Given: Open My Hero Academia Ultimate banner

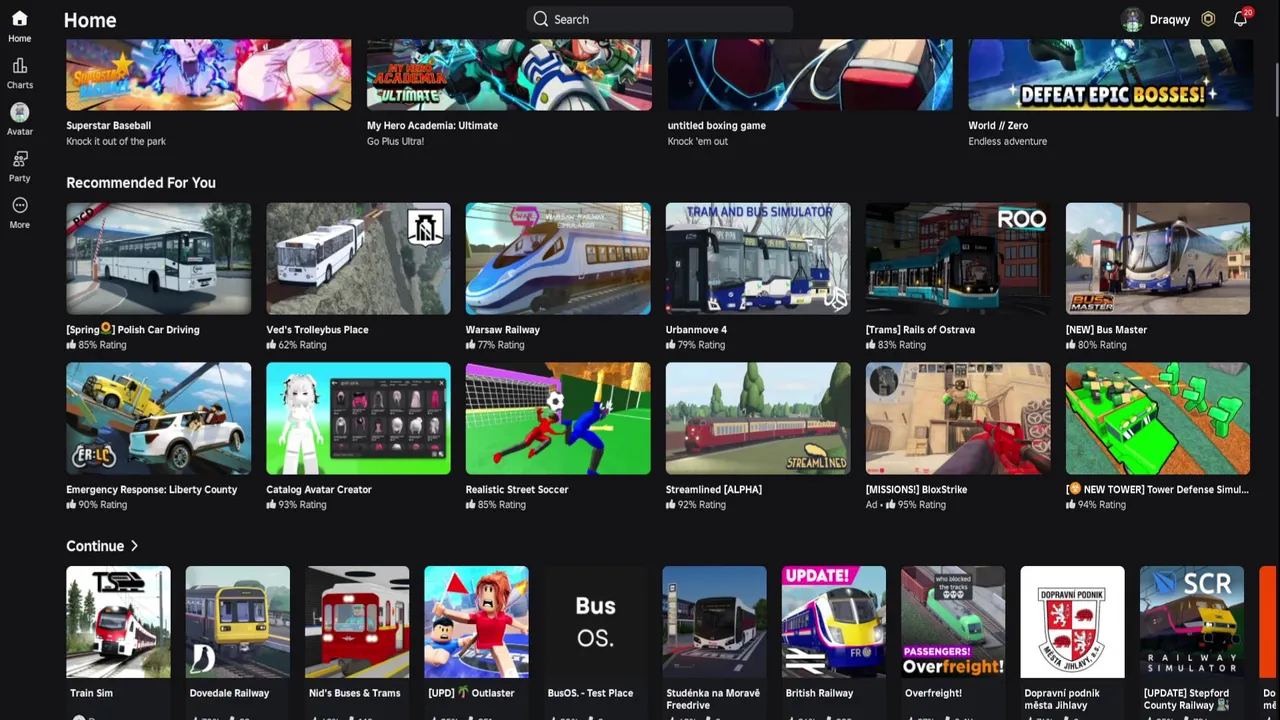Looking at the screenshot, I should 509,75.
